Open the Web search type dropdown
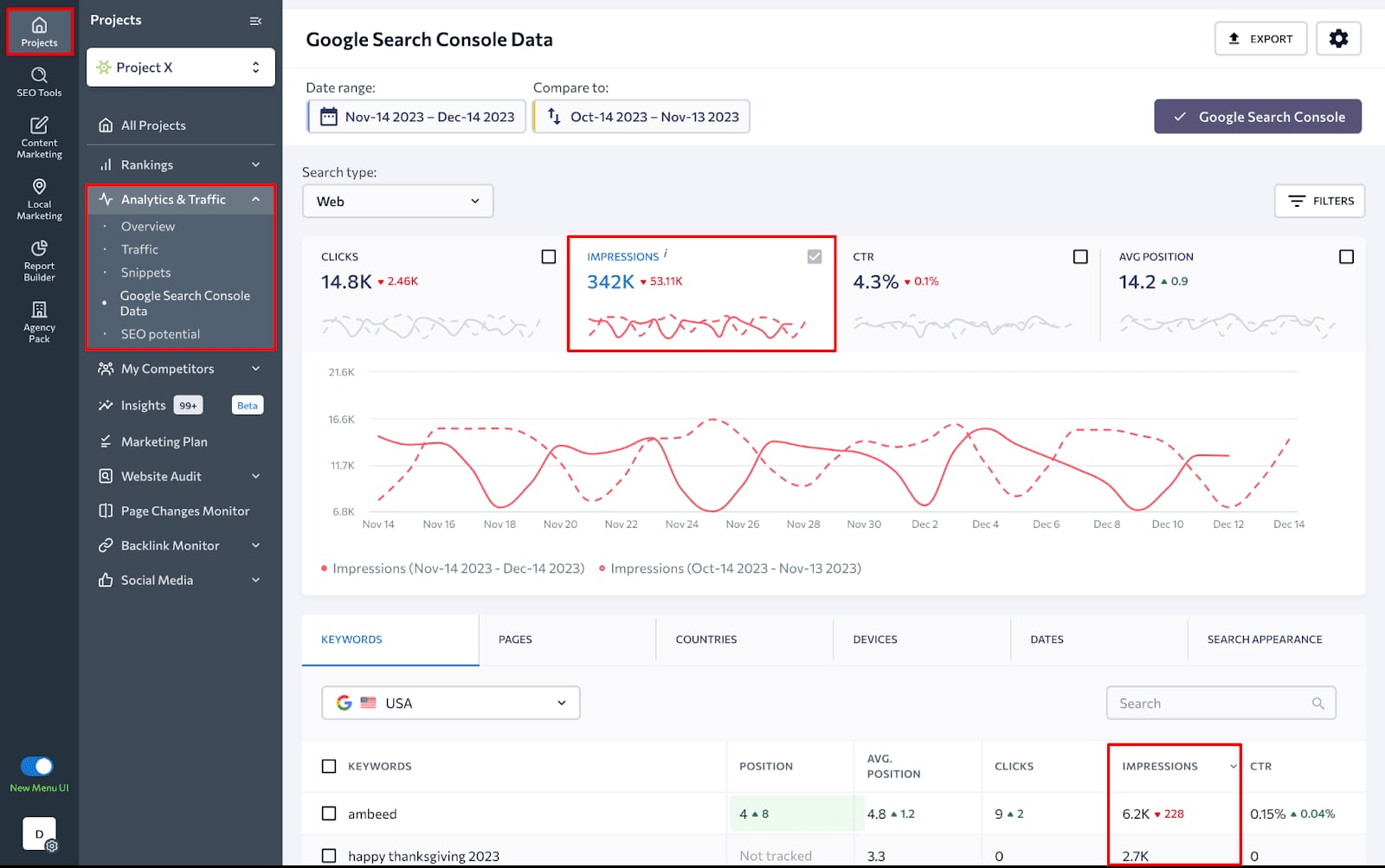1385x868 pixels. 396,201
